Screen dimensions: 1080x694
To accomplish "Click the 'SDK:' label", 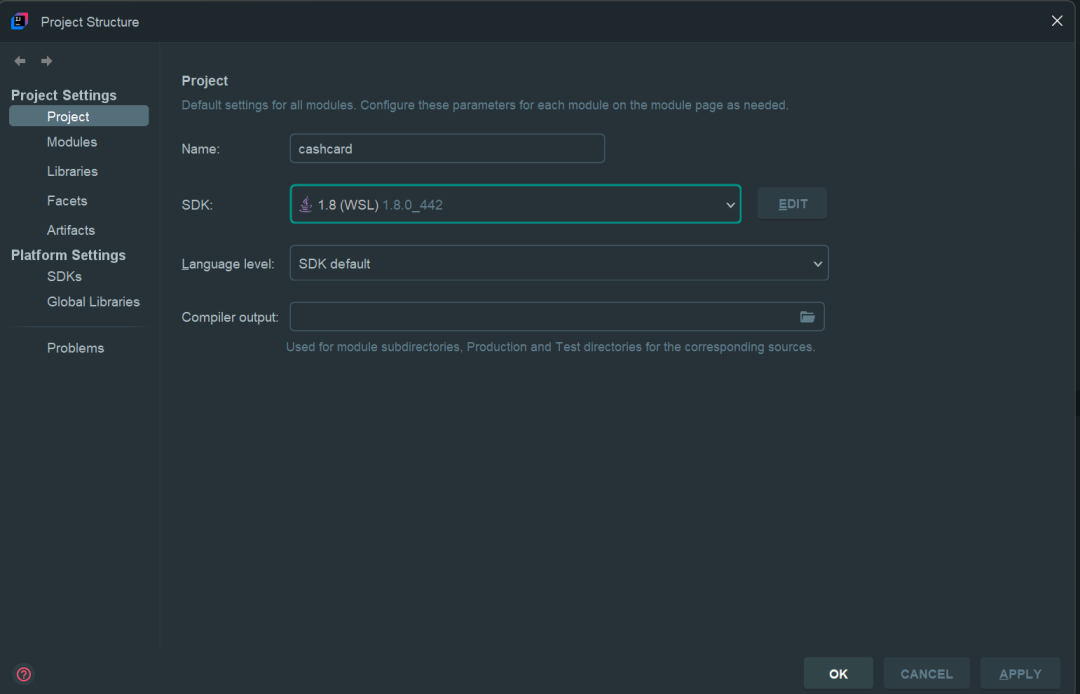I will tap(197, 205).
